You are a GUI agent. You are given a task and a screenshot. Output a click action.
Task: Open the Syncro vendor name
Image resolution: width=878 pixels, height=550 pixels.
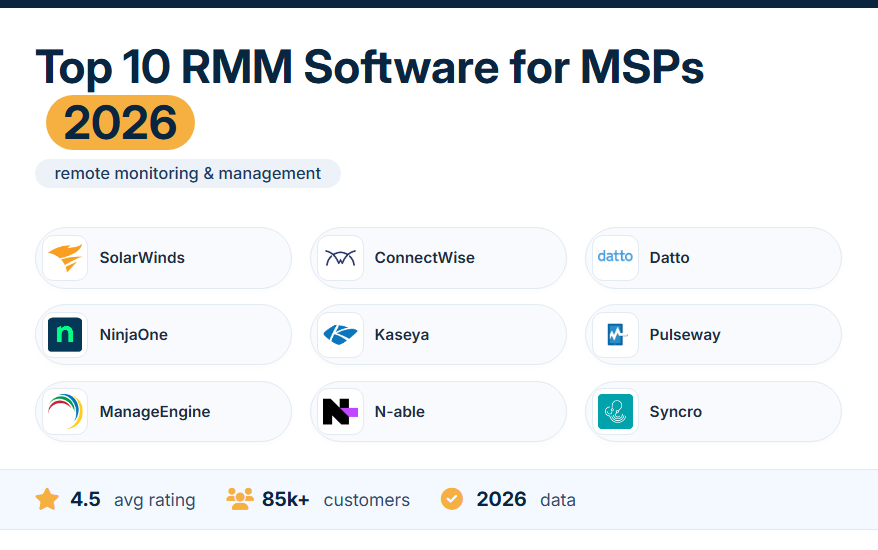pyautogui.click(x=675, y=412)
